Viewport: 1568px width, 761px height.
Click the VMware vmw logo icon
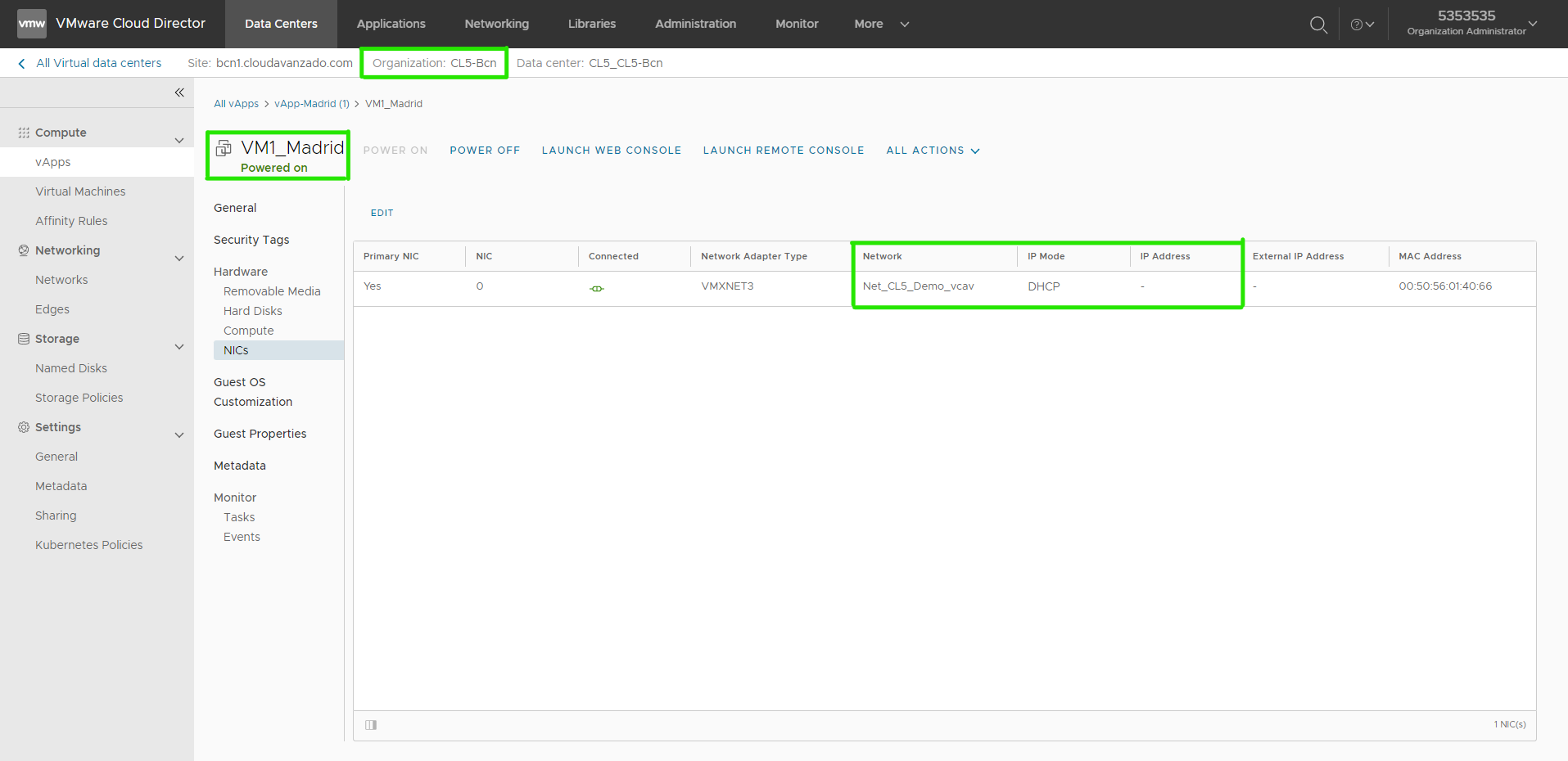[32, 24]
